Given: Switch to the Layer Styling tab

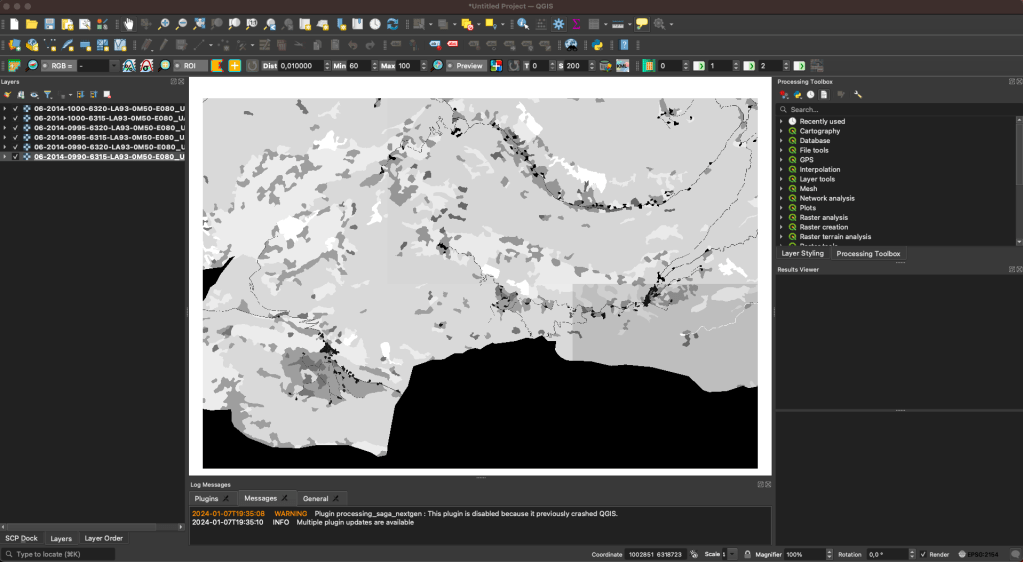Looking at the screenshot, I should coord(802,254).
